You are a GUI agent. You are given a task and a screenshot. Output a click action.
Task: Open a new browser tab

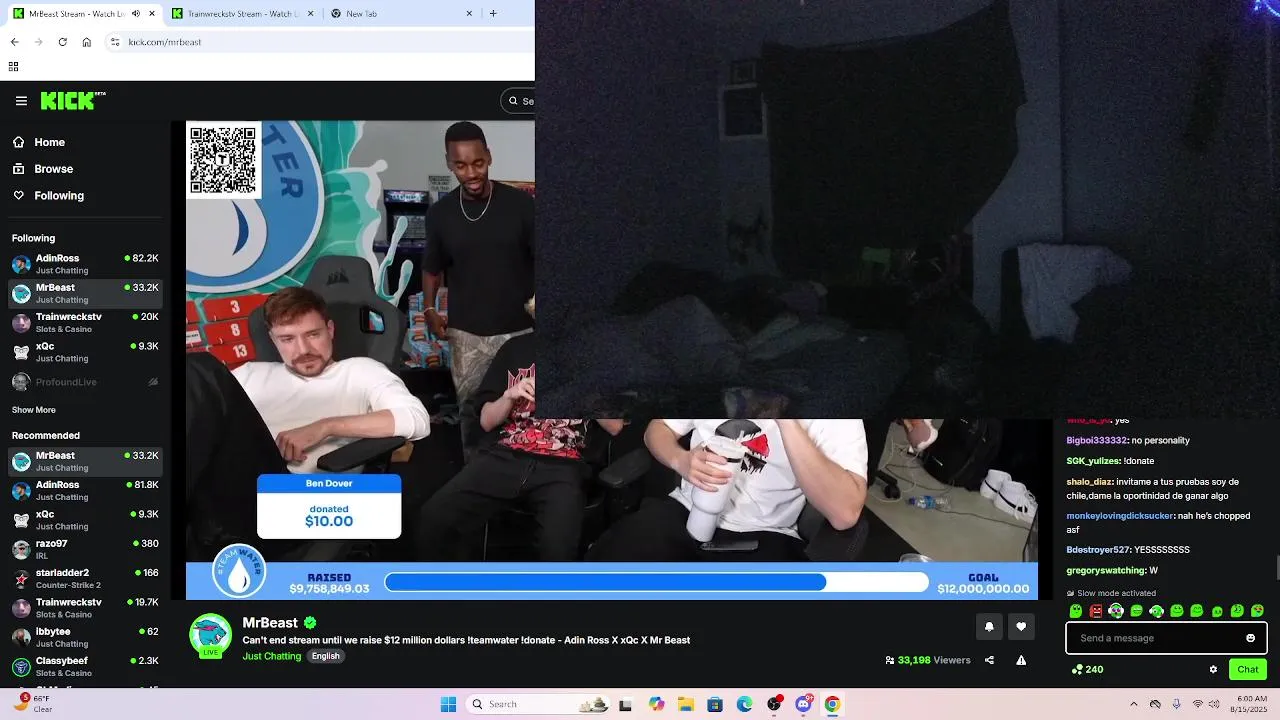click(x=493, y=13)
